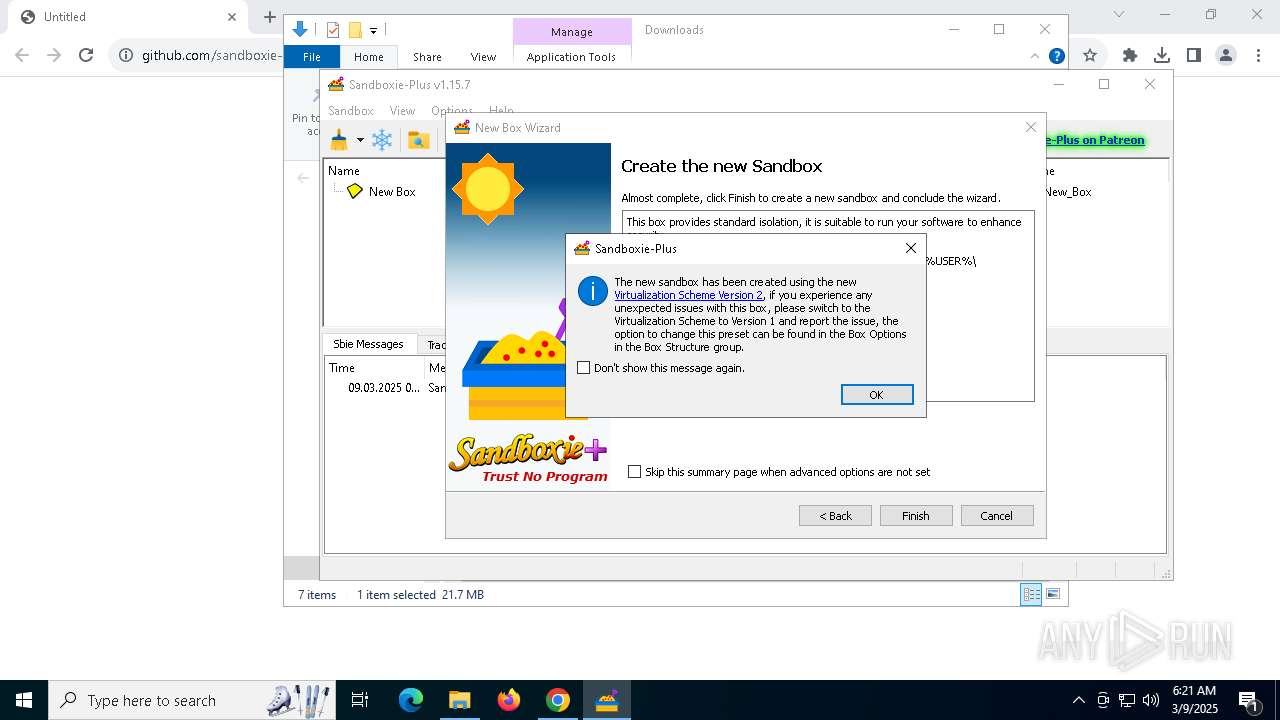
Task: Open the File tab in Explorer
Action: point(312,57)
